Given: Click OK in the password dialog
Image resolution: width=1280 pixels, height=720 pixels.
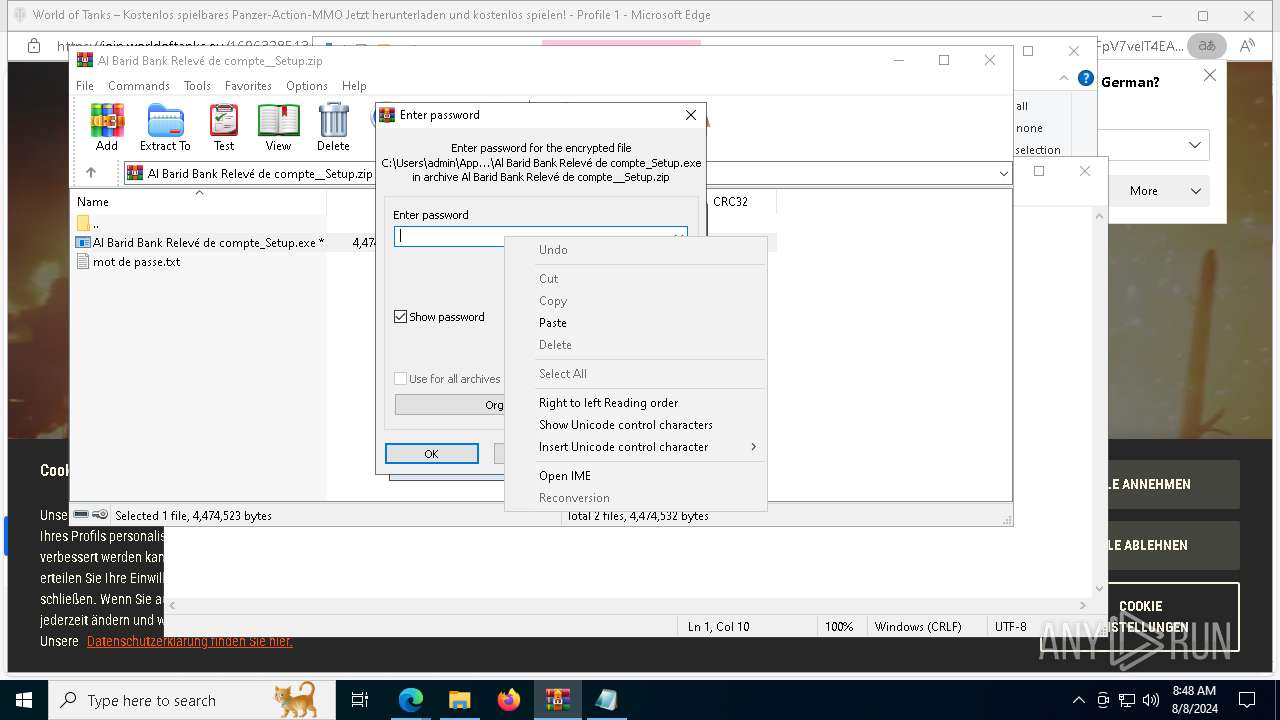Looking at the screenshot, I should 431,454.
